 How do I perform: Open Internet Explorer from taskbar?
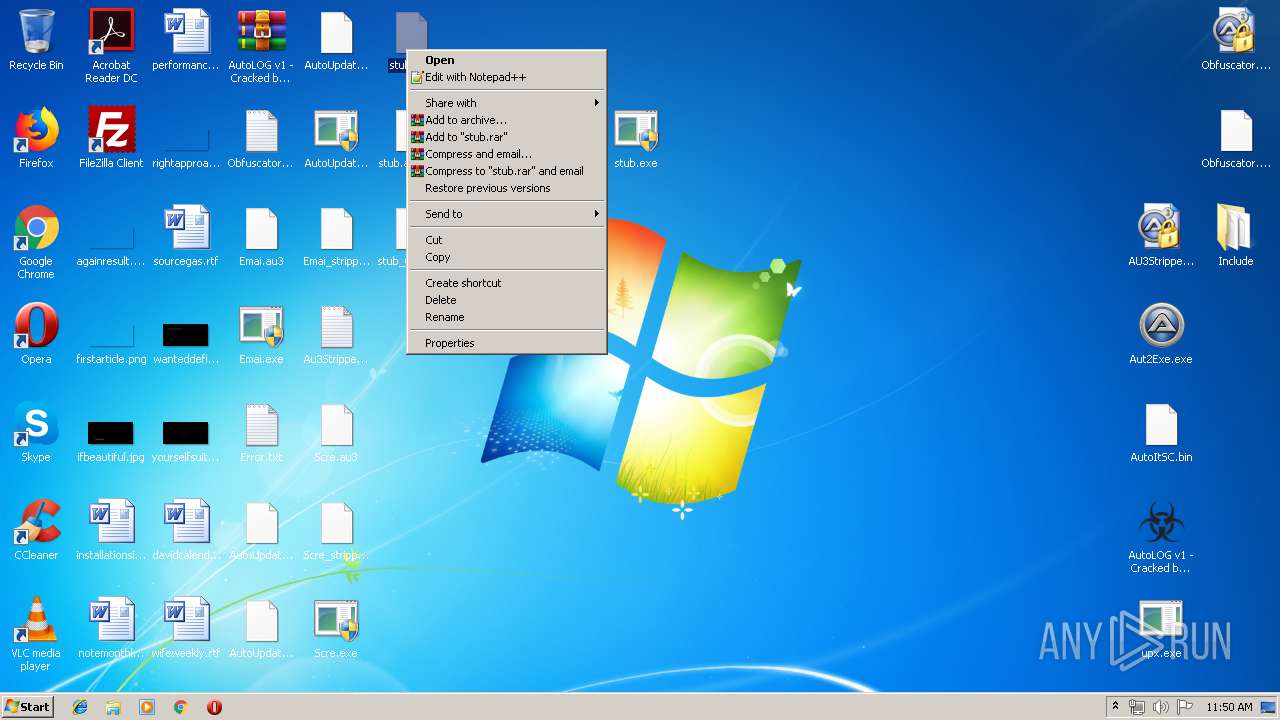(x=80, y=707)
